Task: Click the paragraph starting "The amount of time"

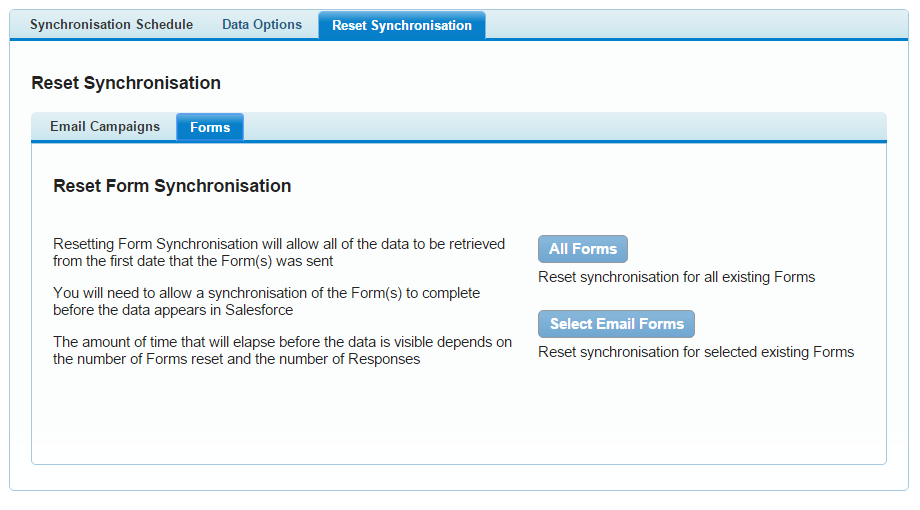Action: (282, 350)
